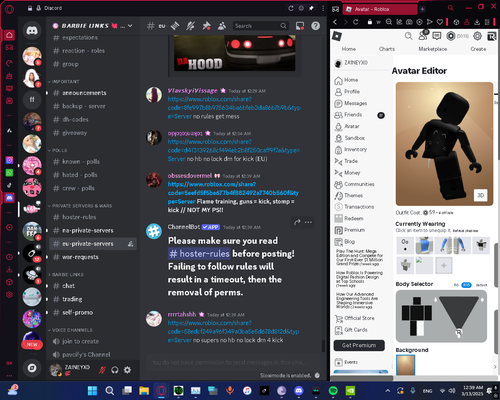Open hoster-rules channel mention link

(x=199, y=254)
